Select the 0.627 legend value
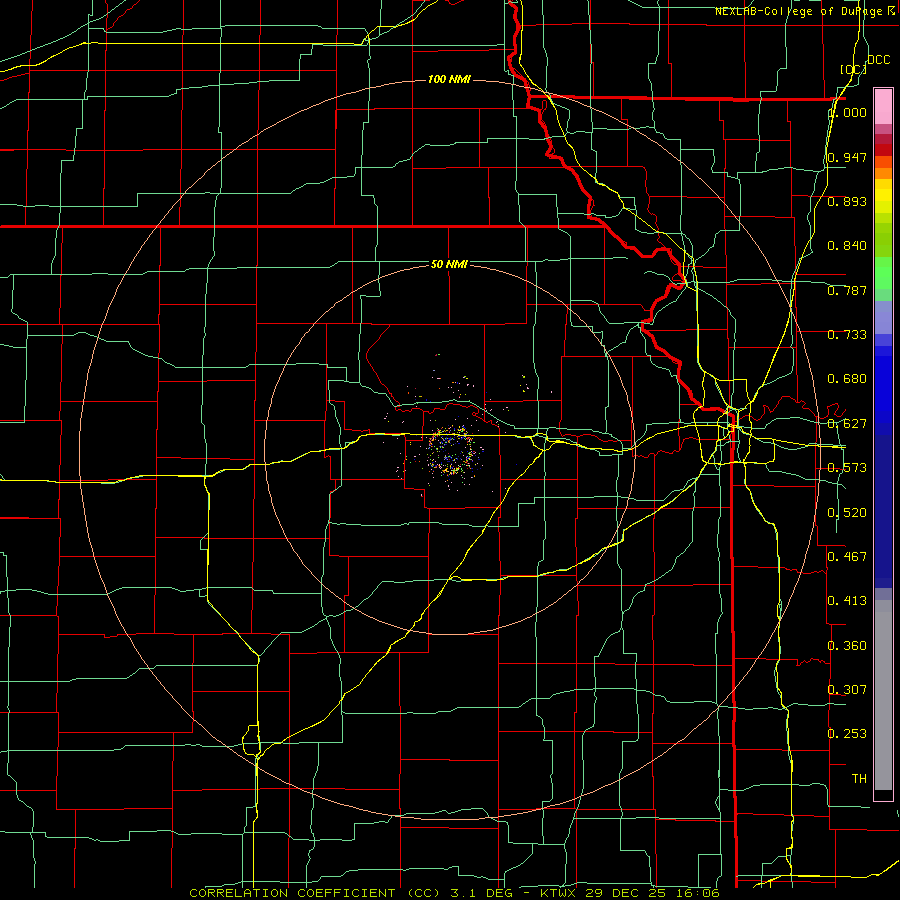The height and width of the screenshot is (900, 900). pyautogui.click(x=847, y=424)
